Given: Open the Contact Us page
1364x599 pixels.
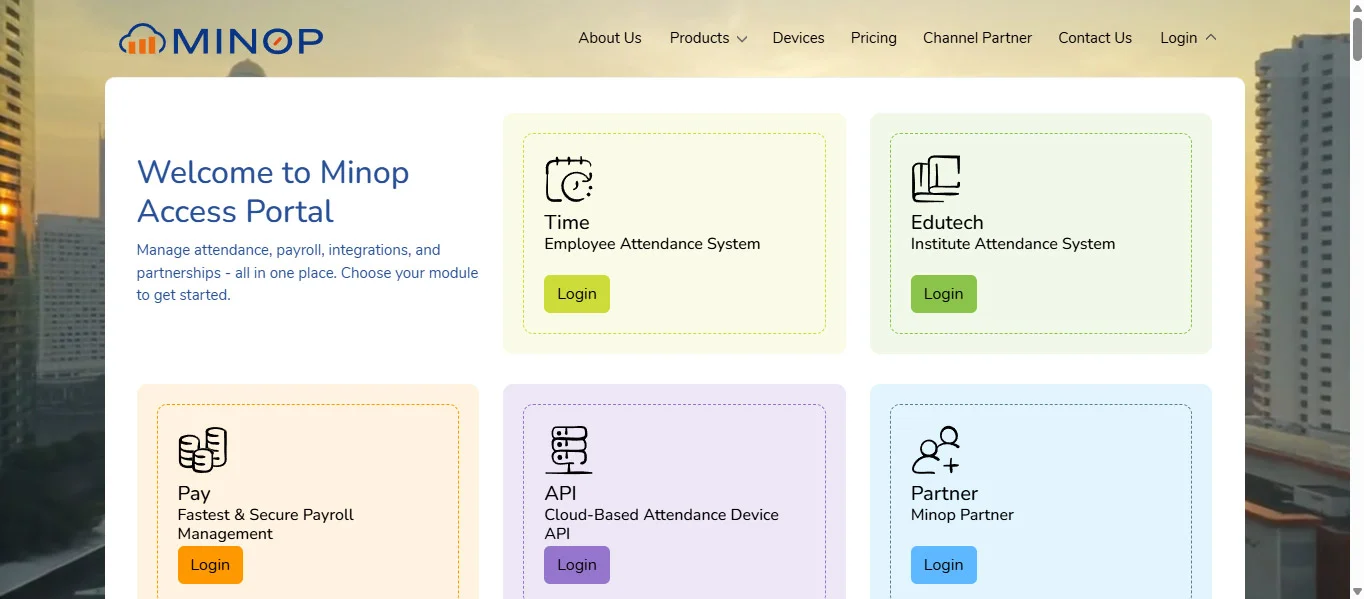Looking at the screenshot, I should (1095, 38).
